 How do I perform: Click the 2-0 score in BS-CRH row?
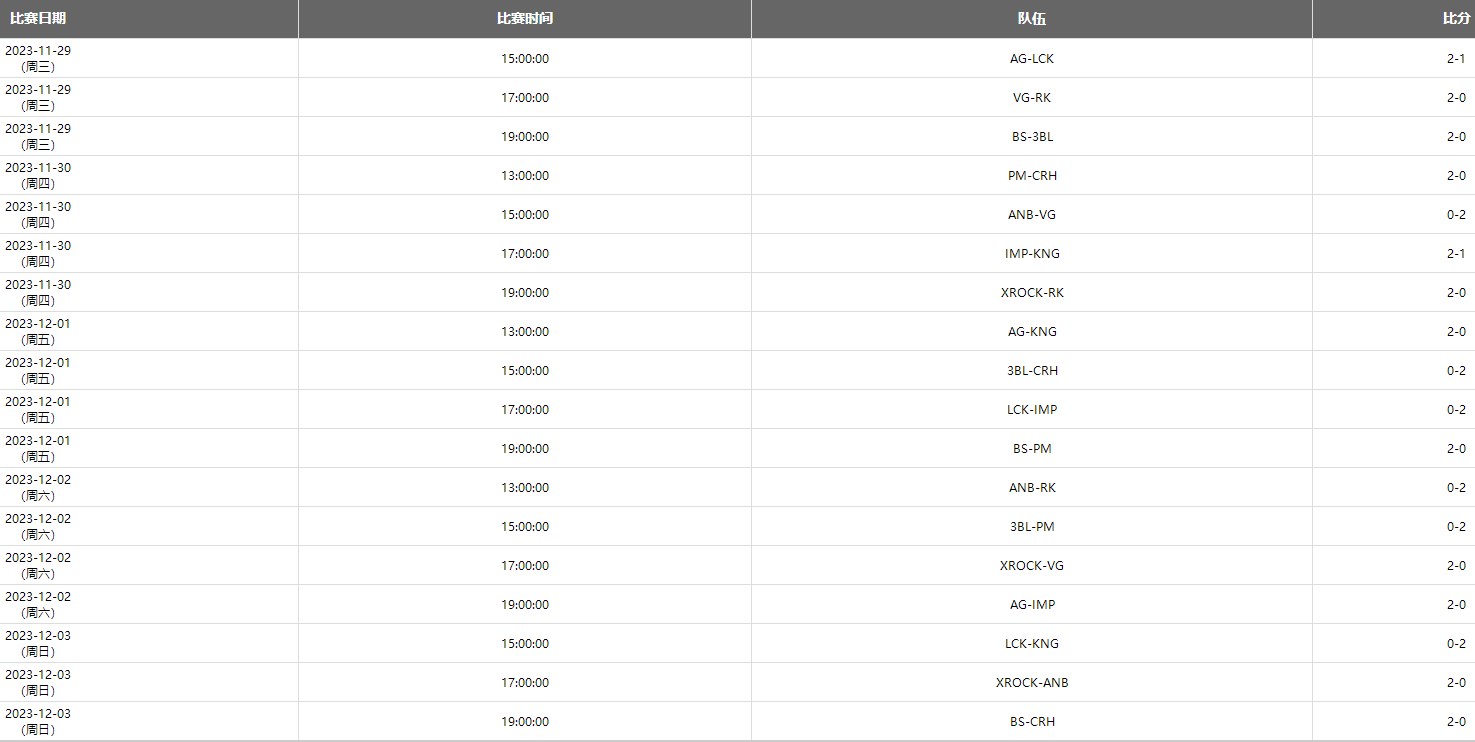pyautogui.click(x=1456, y=721)
